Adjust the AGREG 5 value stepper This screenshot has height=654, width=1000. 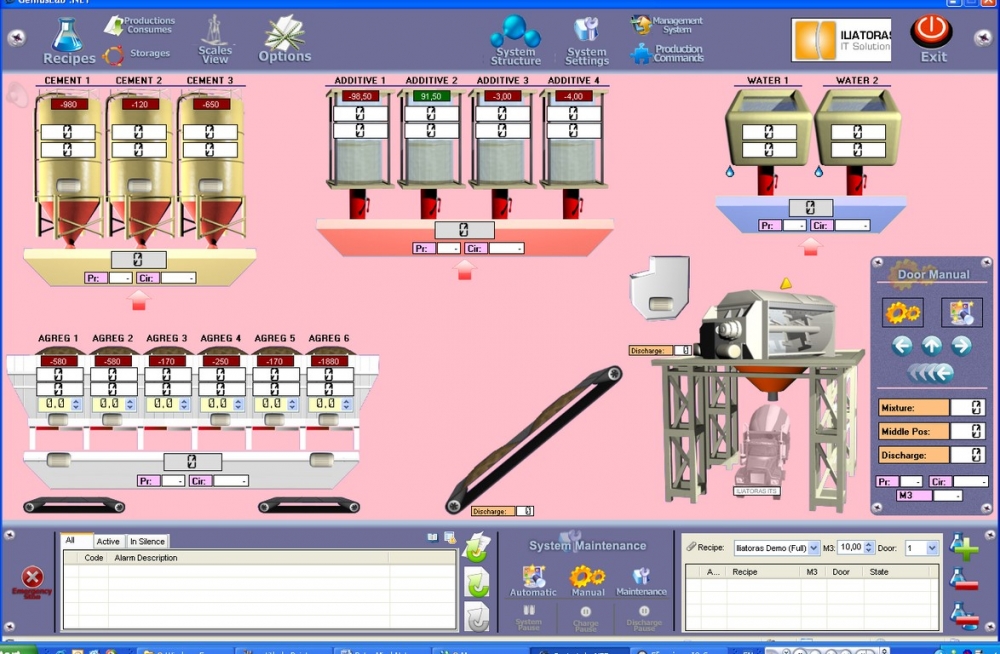click(292, 404)
